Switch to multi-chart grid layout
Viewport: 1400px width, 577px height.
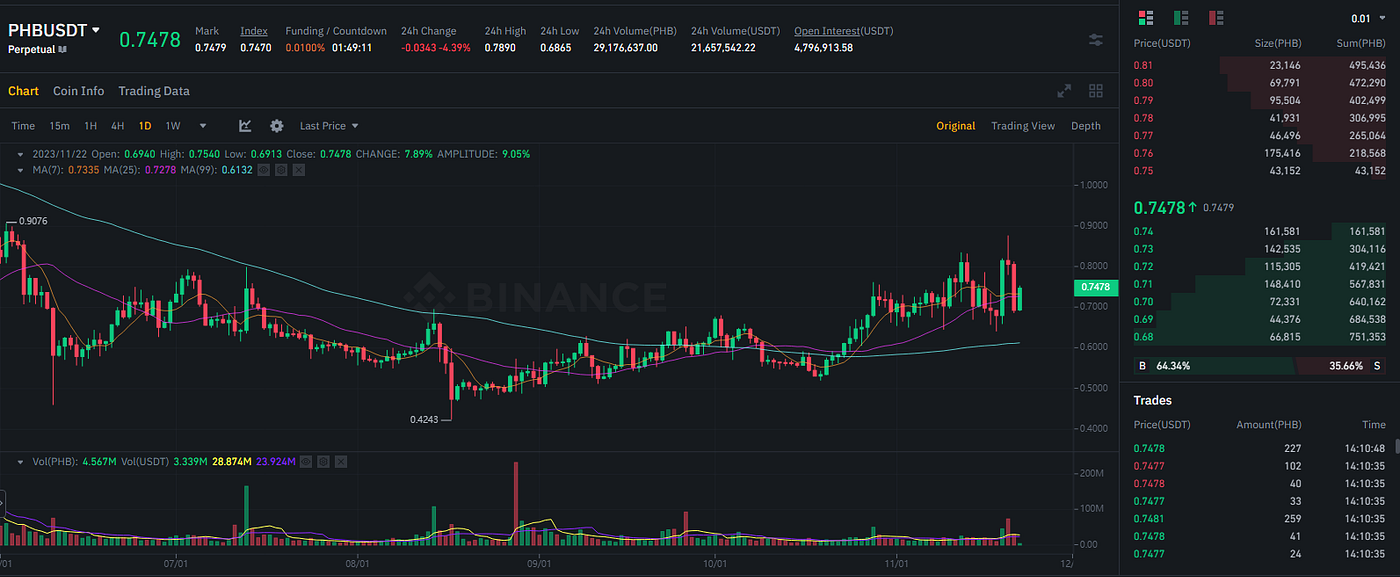[1096, 91]
